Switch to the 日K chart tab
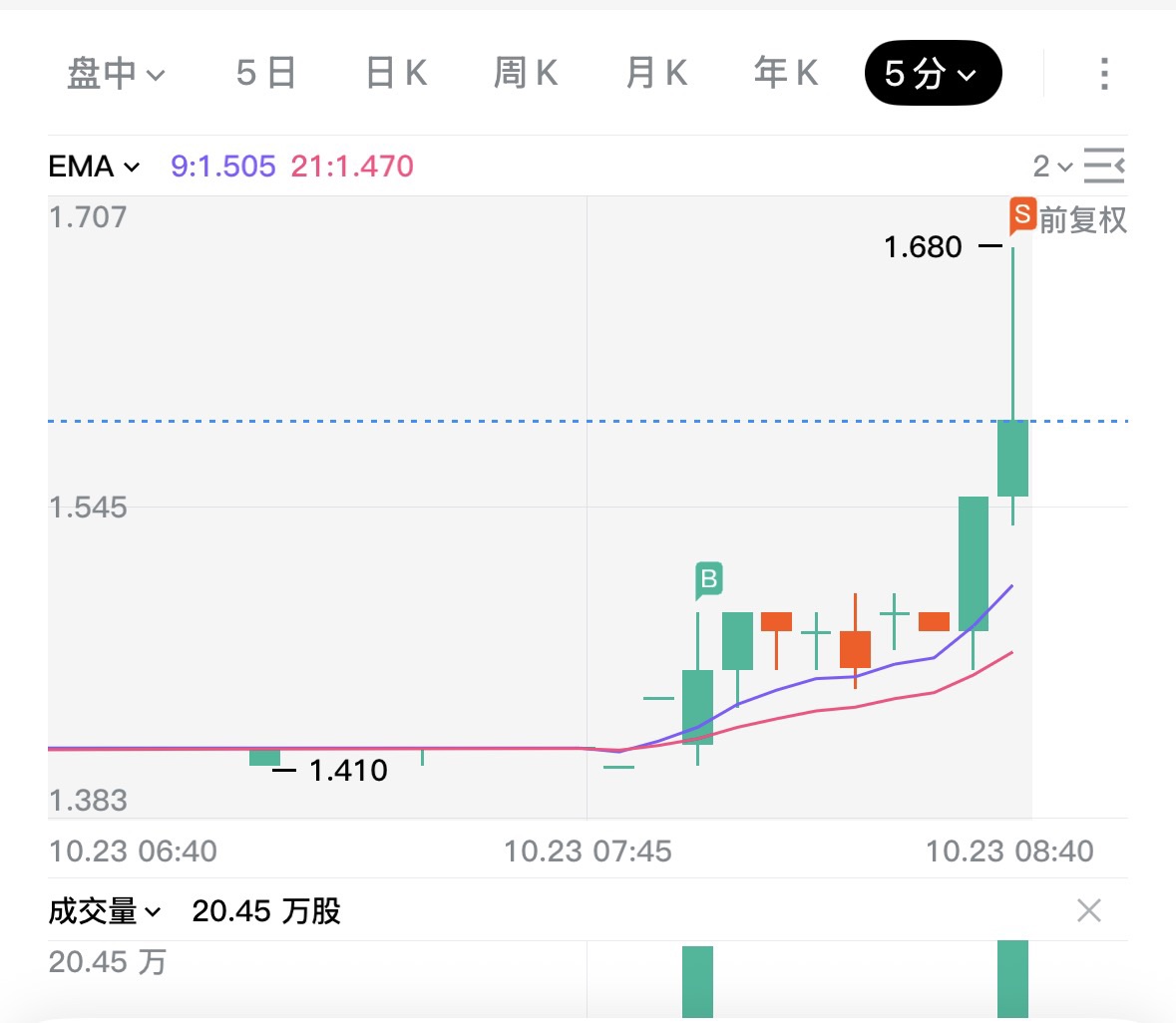This screenshot has height=1023, width=1176. tap(396, 74)
